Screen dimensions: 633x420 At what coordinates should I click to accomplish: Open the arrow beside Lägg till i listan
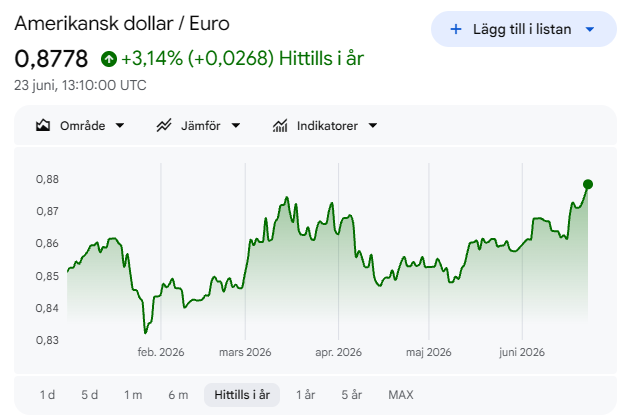tap(590, 29)
